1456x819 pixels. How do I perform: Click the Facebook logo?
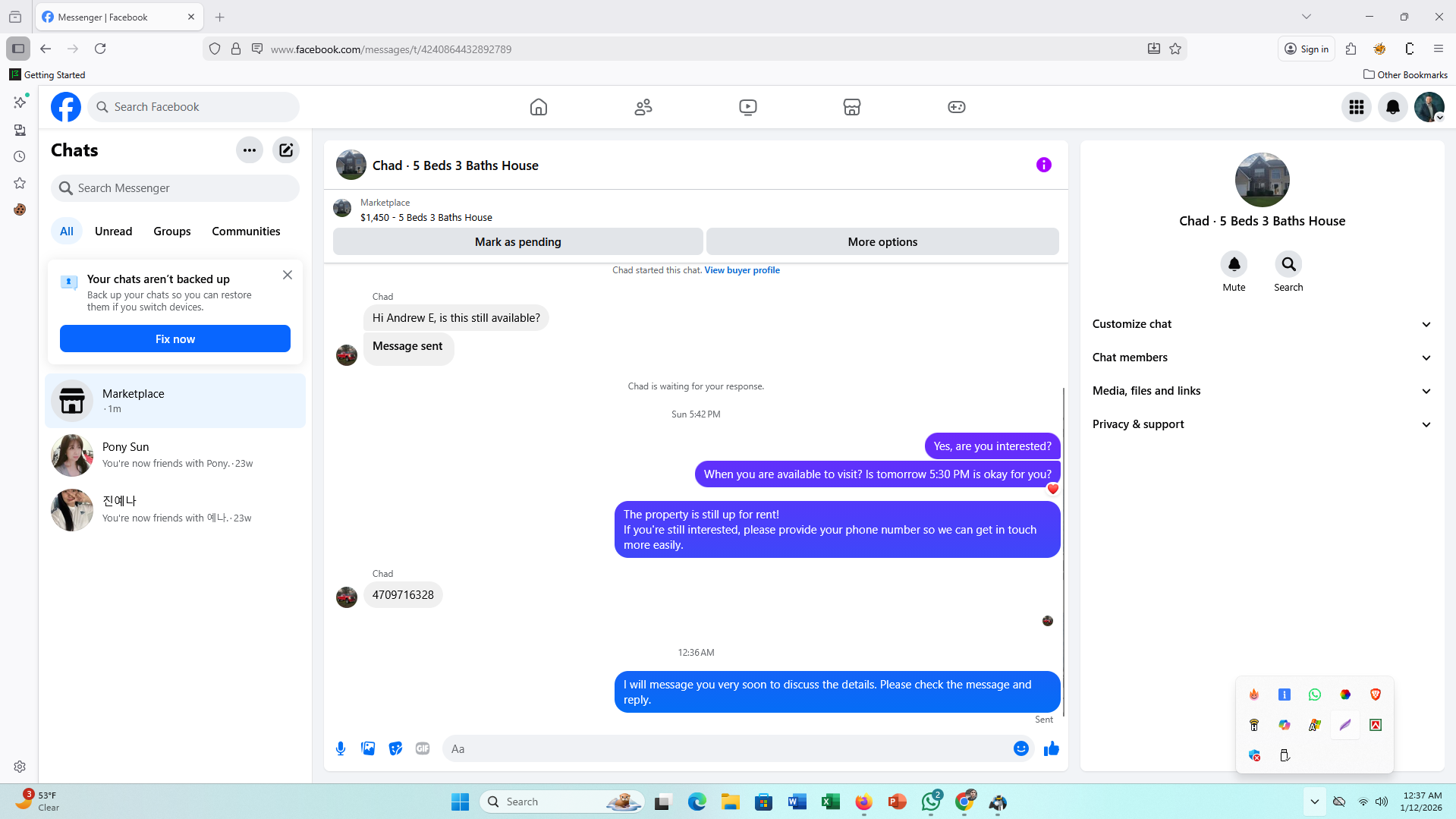[x=66, y=107]
